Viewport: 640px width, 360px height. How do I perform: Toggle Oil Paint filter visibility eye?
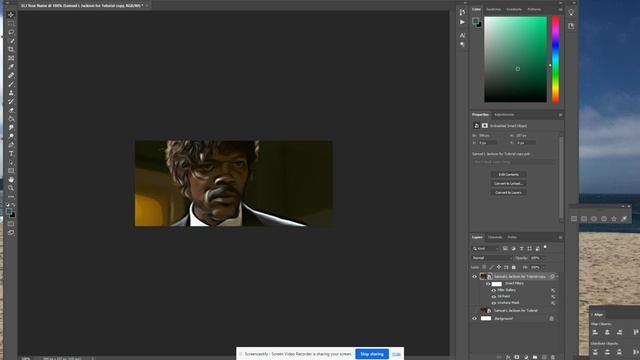(x=493, y=297)
